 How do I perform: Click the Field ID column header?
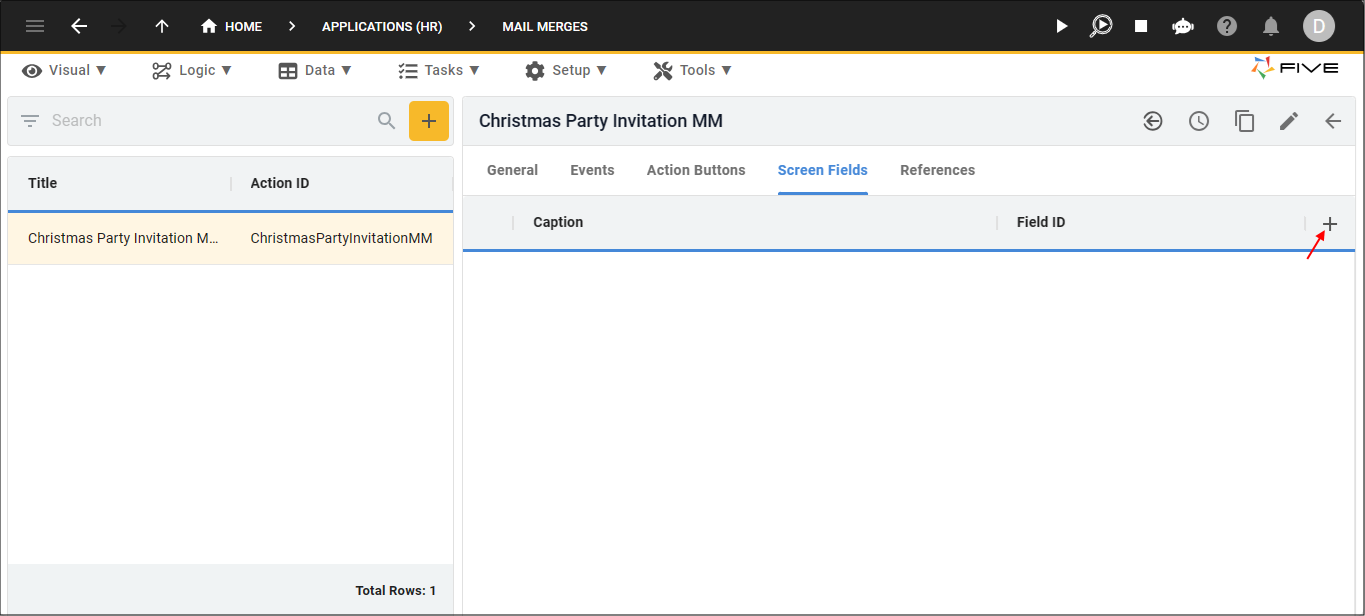point(1041,222)
